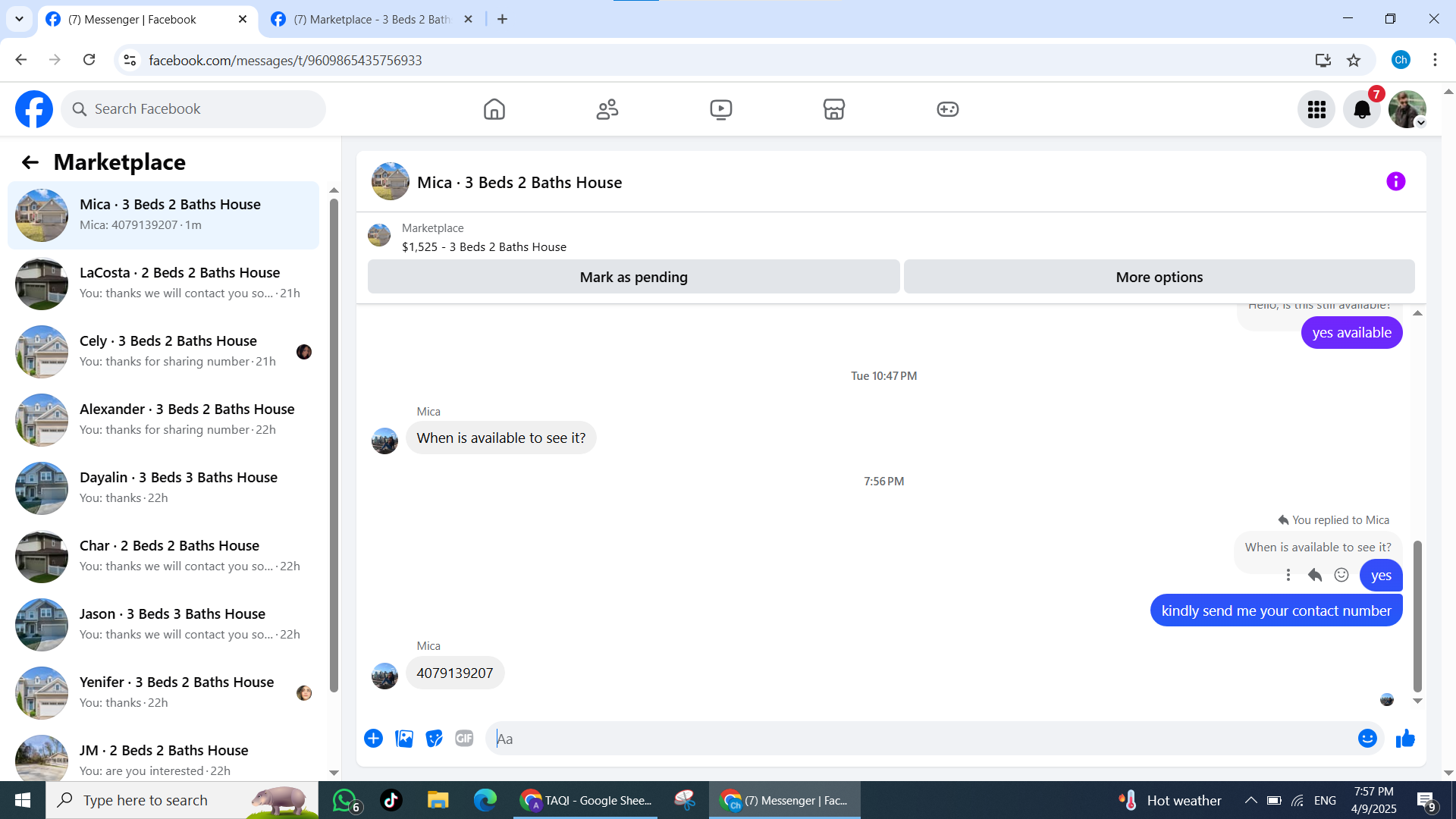Open Microsoft Edge from taskbar
Viewport: 1456px width, 819px height.
[x=485, y=800]
